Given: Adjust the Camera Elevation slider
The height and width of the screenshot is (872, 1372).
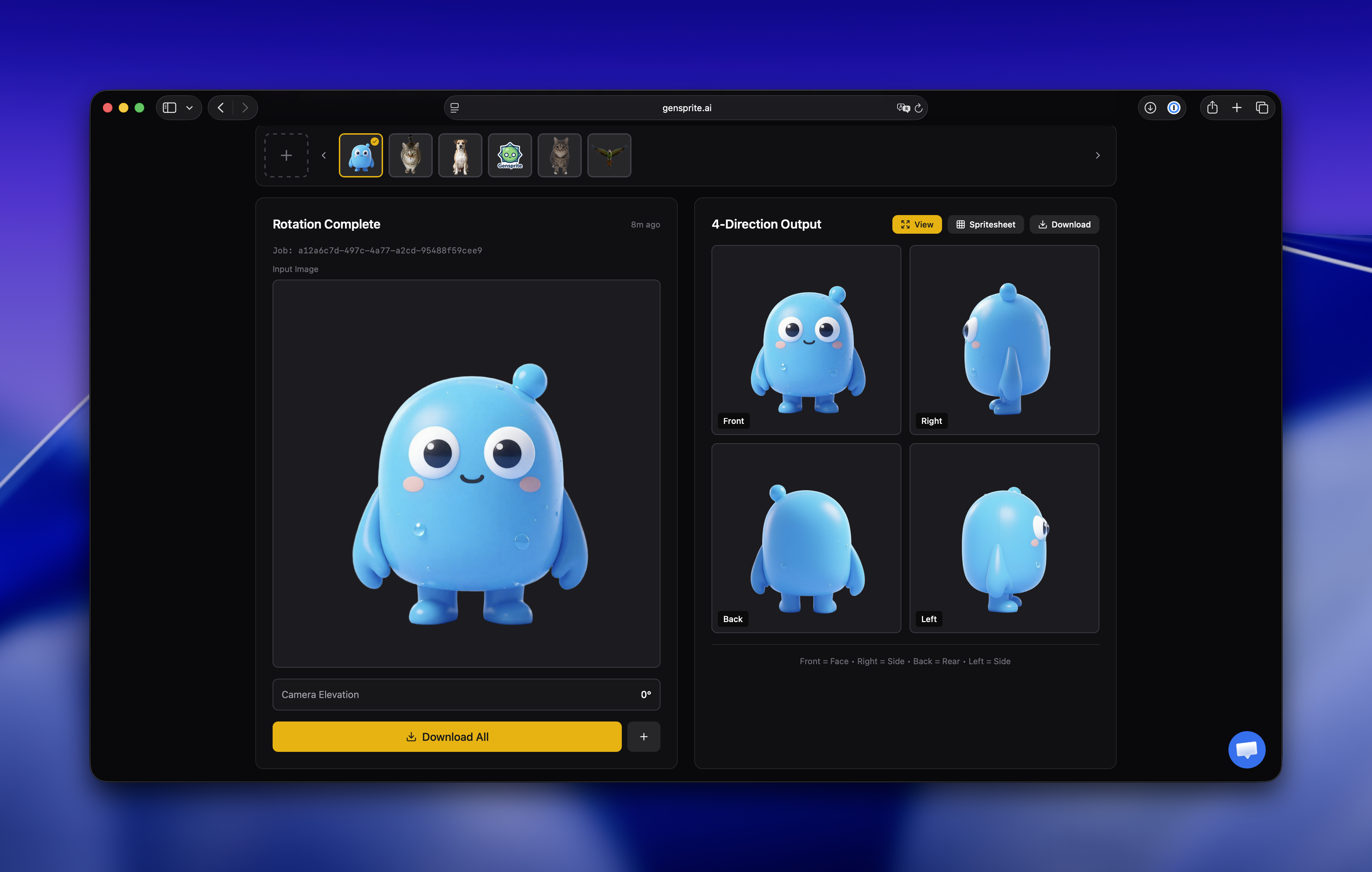Looking at the screenshot, I should point(466,694).
